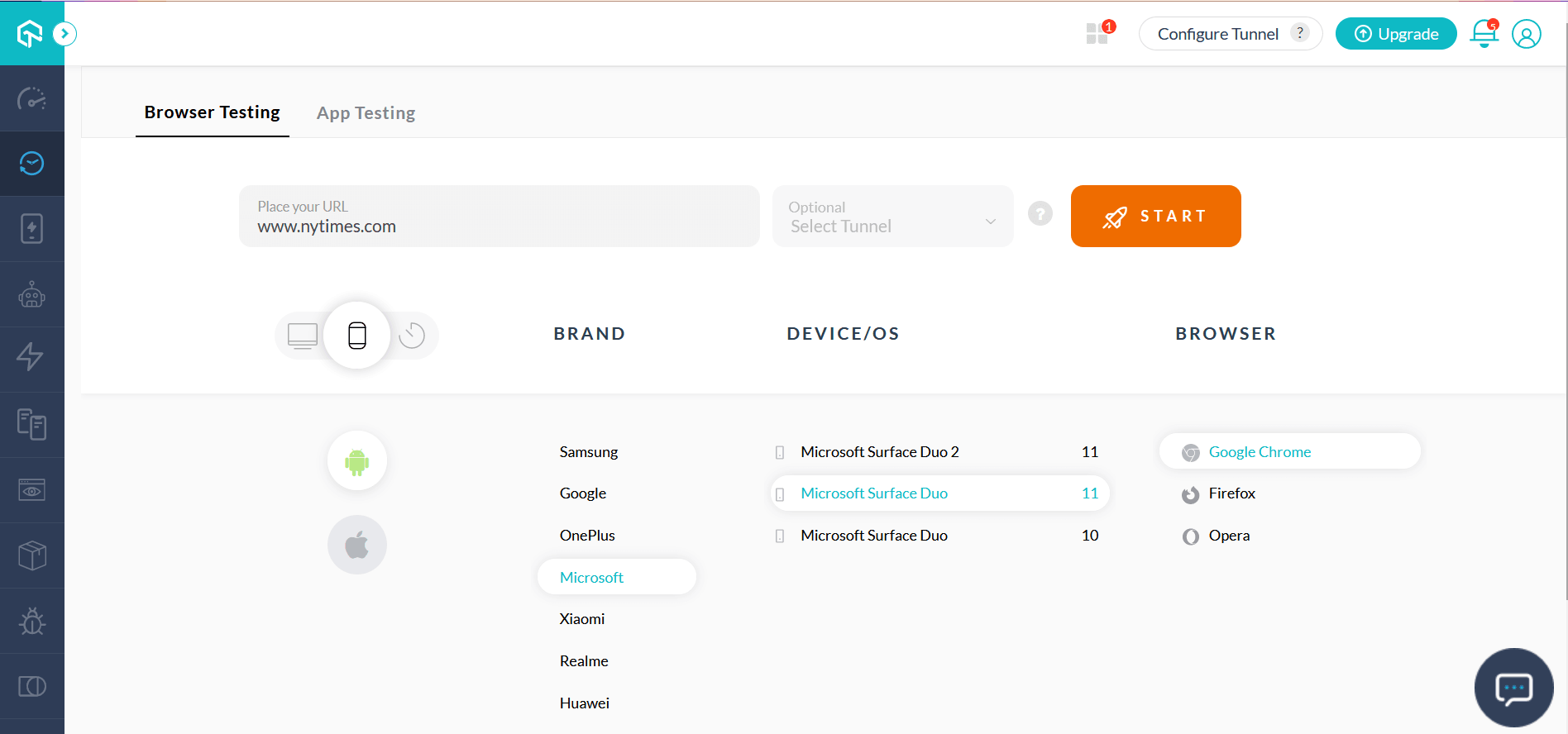
Task: Click the apps grid icon in header
Action: [x=1097, y=34]
